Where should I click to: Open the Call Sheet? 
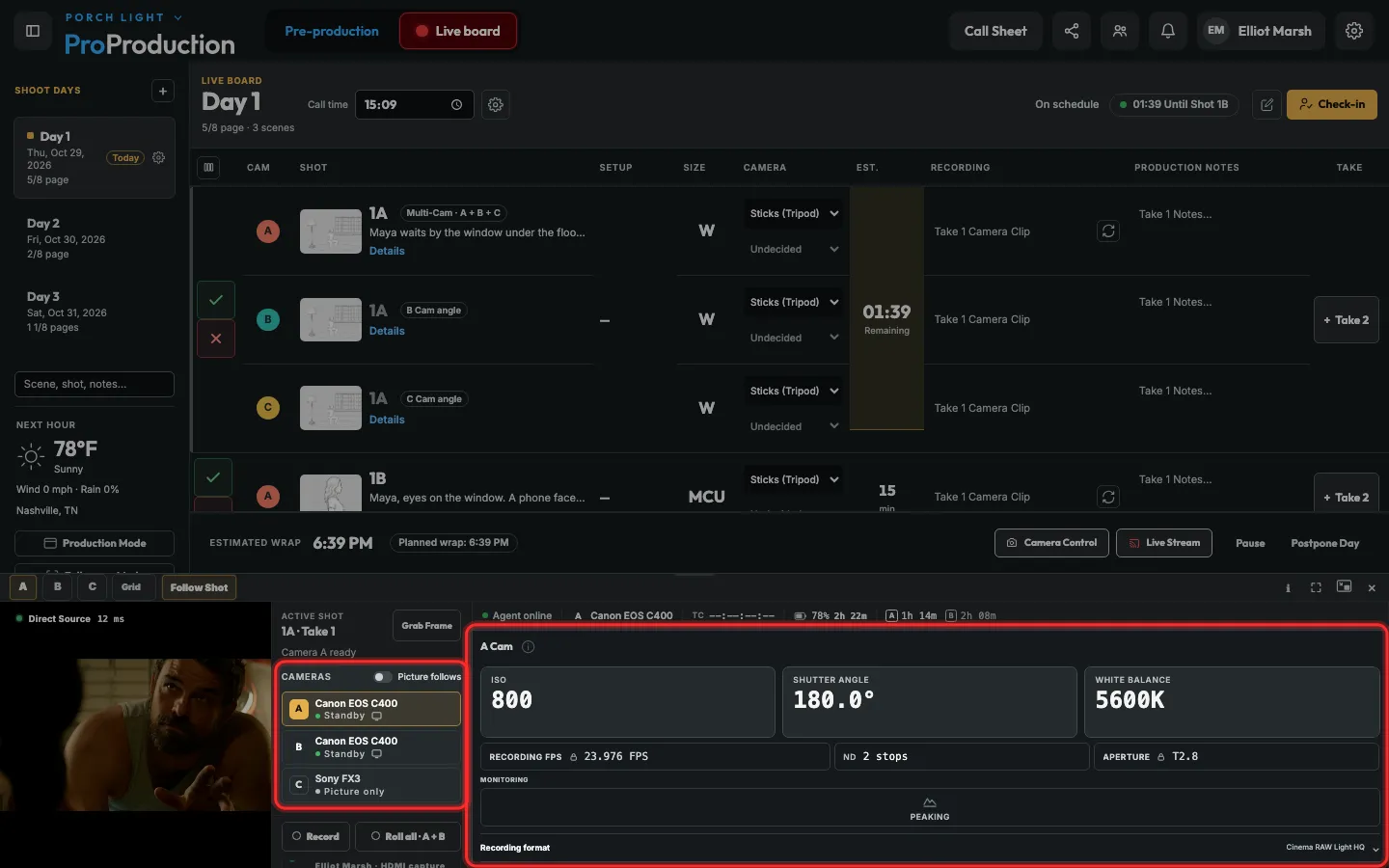coord(995,31)
